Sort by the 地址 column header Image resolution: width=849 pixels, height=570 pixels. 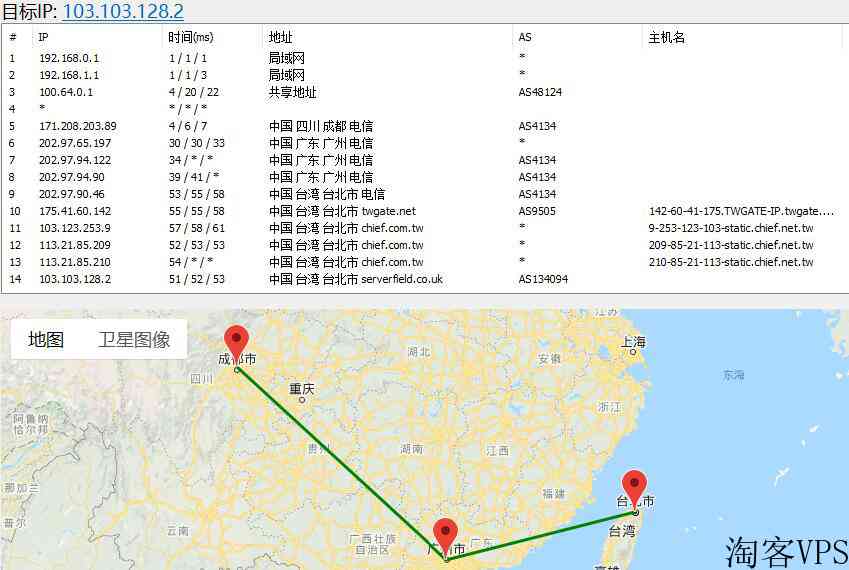pos(280,37)
